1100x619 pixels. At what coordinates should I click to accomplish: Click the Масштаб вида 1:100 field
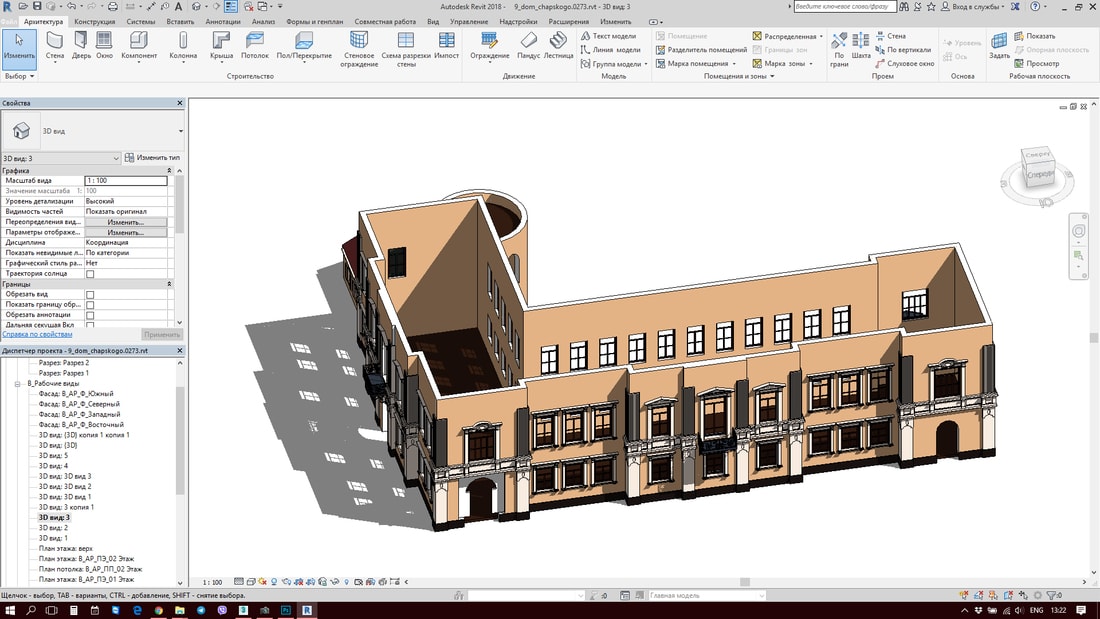point(125,181)
